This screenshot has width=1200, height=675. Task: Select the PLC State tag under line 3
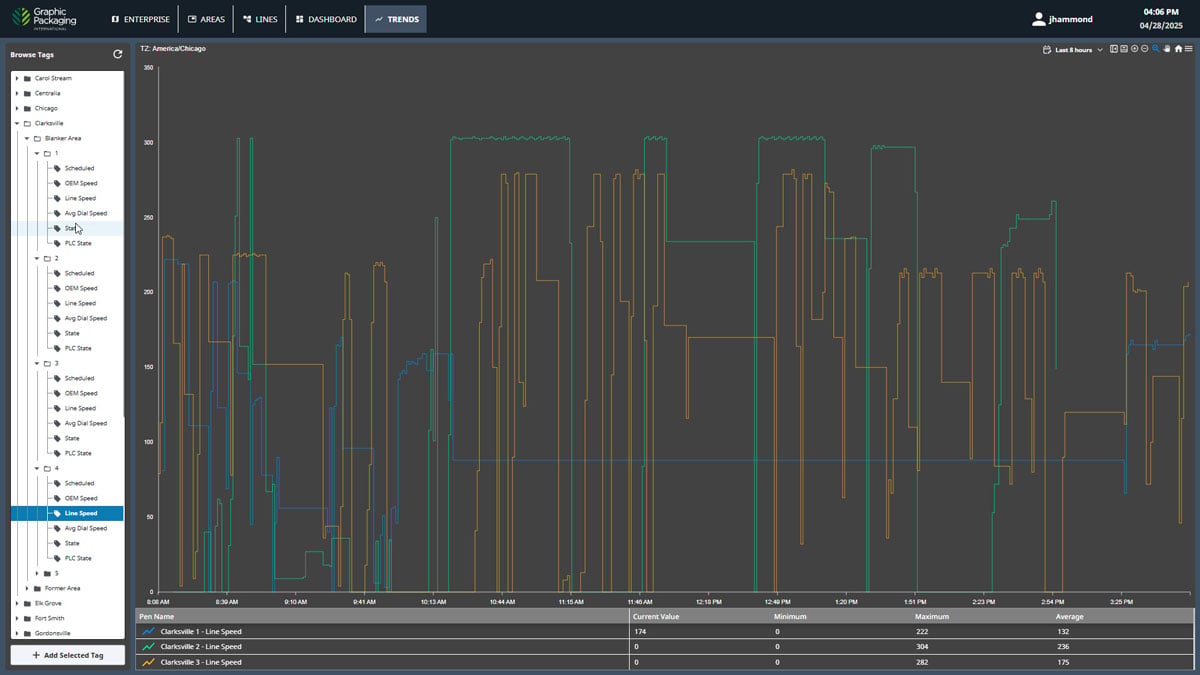point(78,453)
